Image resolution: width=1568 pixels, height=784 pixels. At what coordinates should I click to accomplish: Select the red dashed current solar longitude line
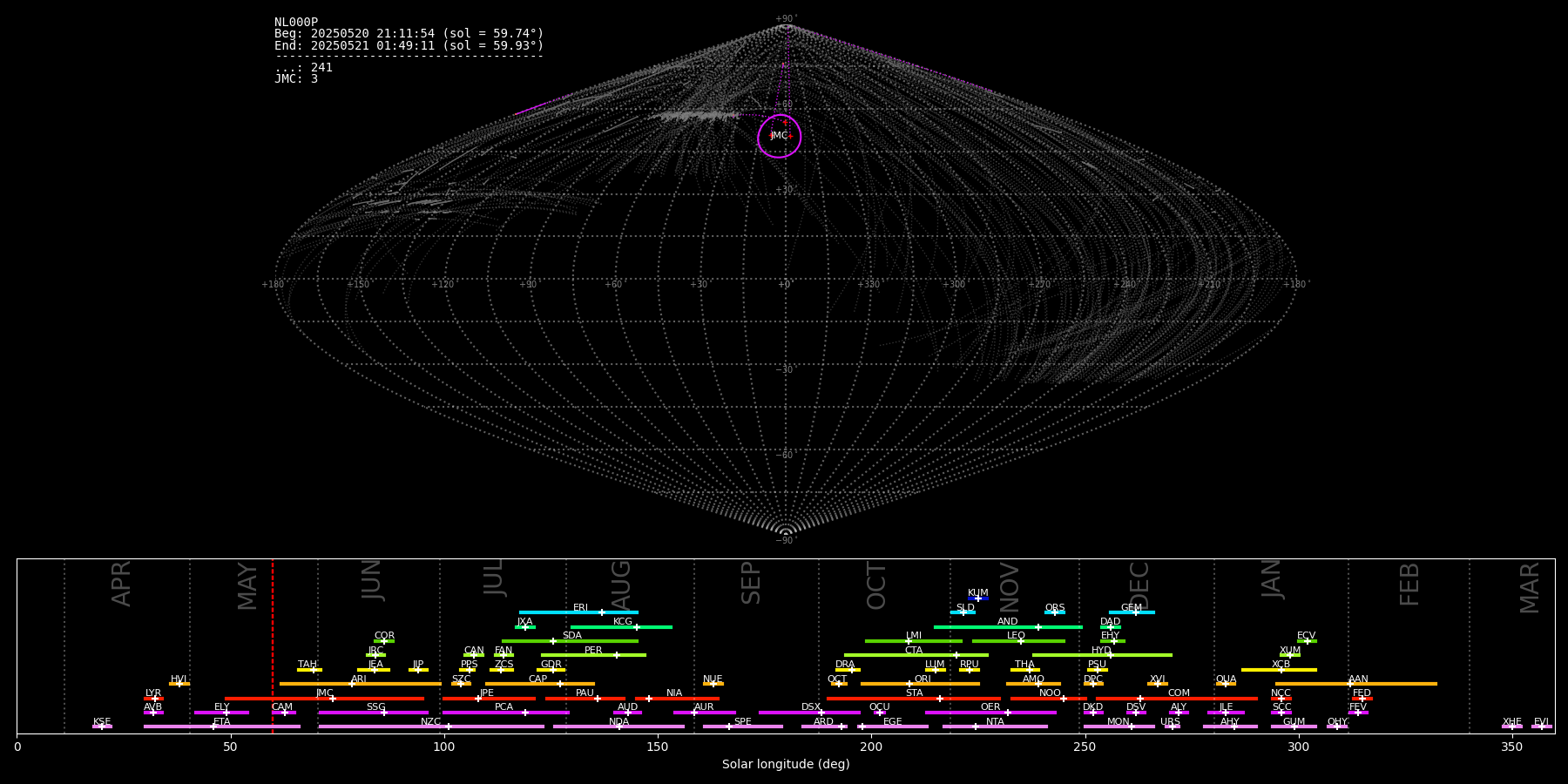point(273,645)
